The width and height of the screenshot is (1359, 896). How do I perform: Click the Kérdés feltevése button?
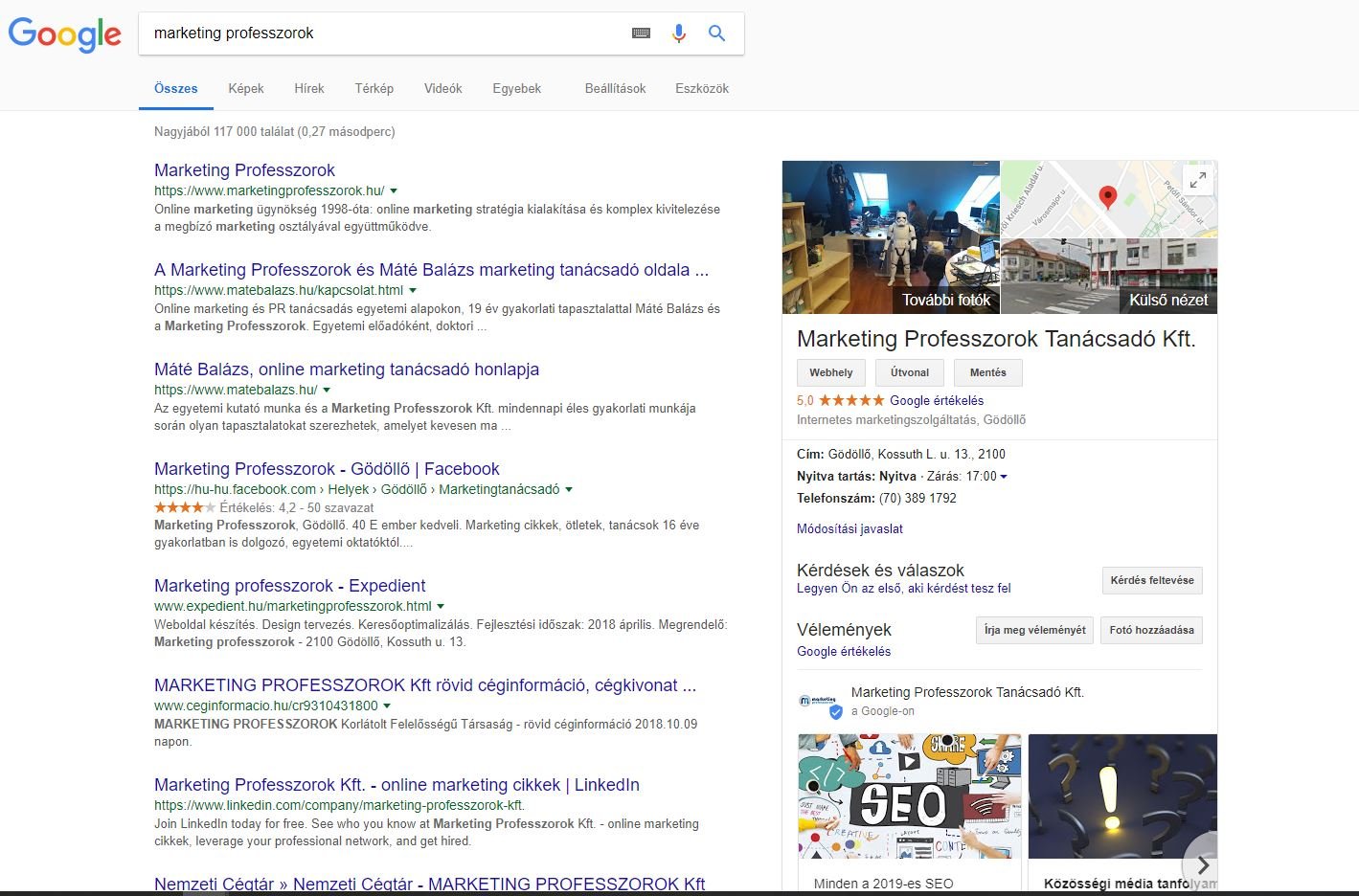(1152, 580)
